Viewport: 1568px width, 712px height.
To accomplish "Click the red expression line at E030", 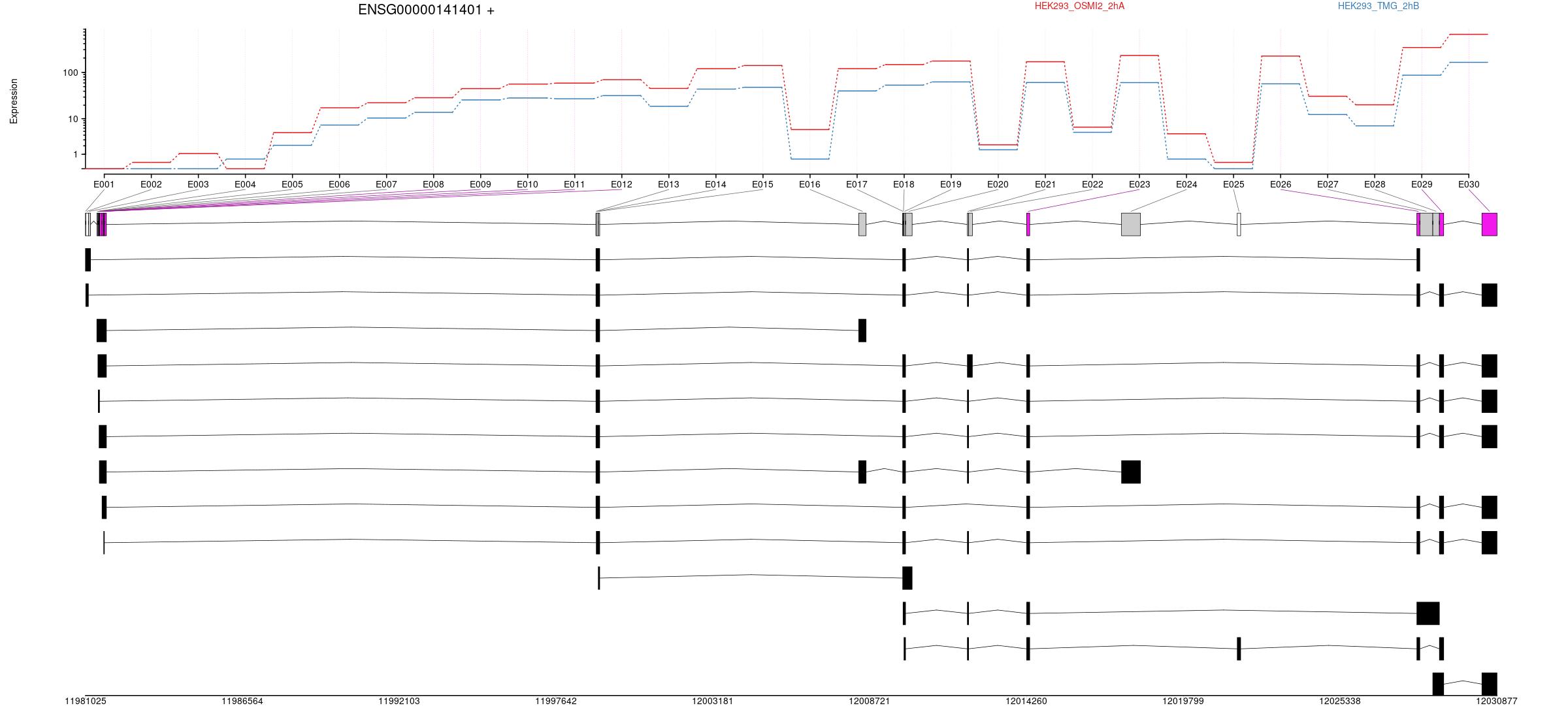I will tap(1468, 34).
